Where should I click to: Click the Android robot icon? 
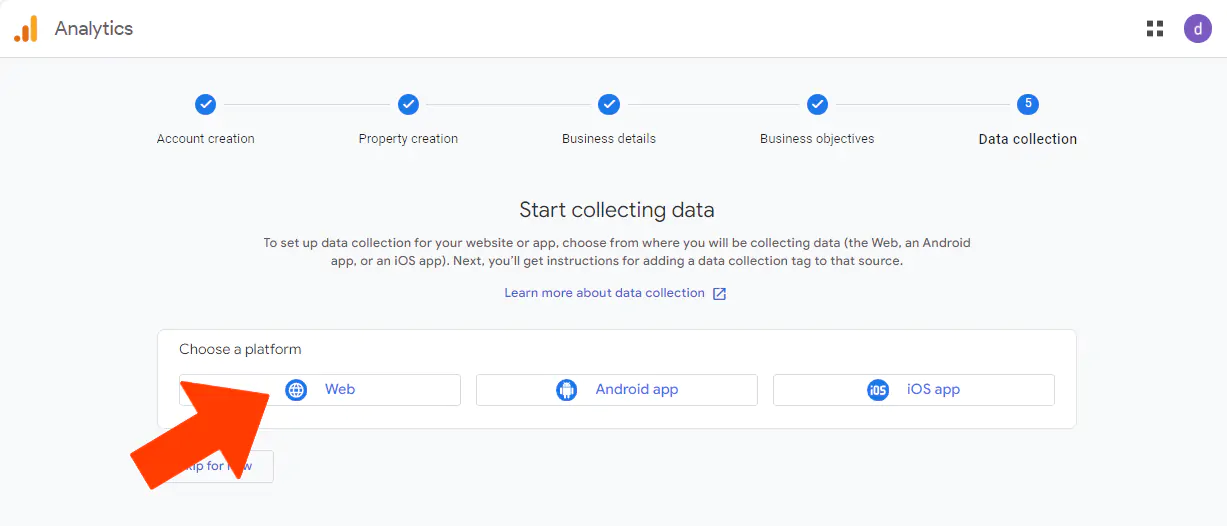567,390
